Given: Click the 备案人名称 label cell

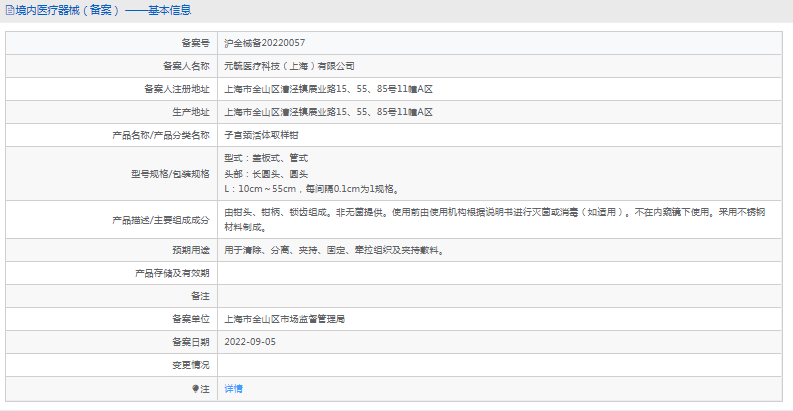Looking at the screenshot, I should point(186,66).
